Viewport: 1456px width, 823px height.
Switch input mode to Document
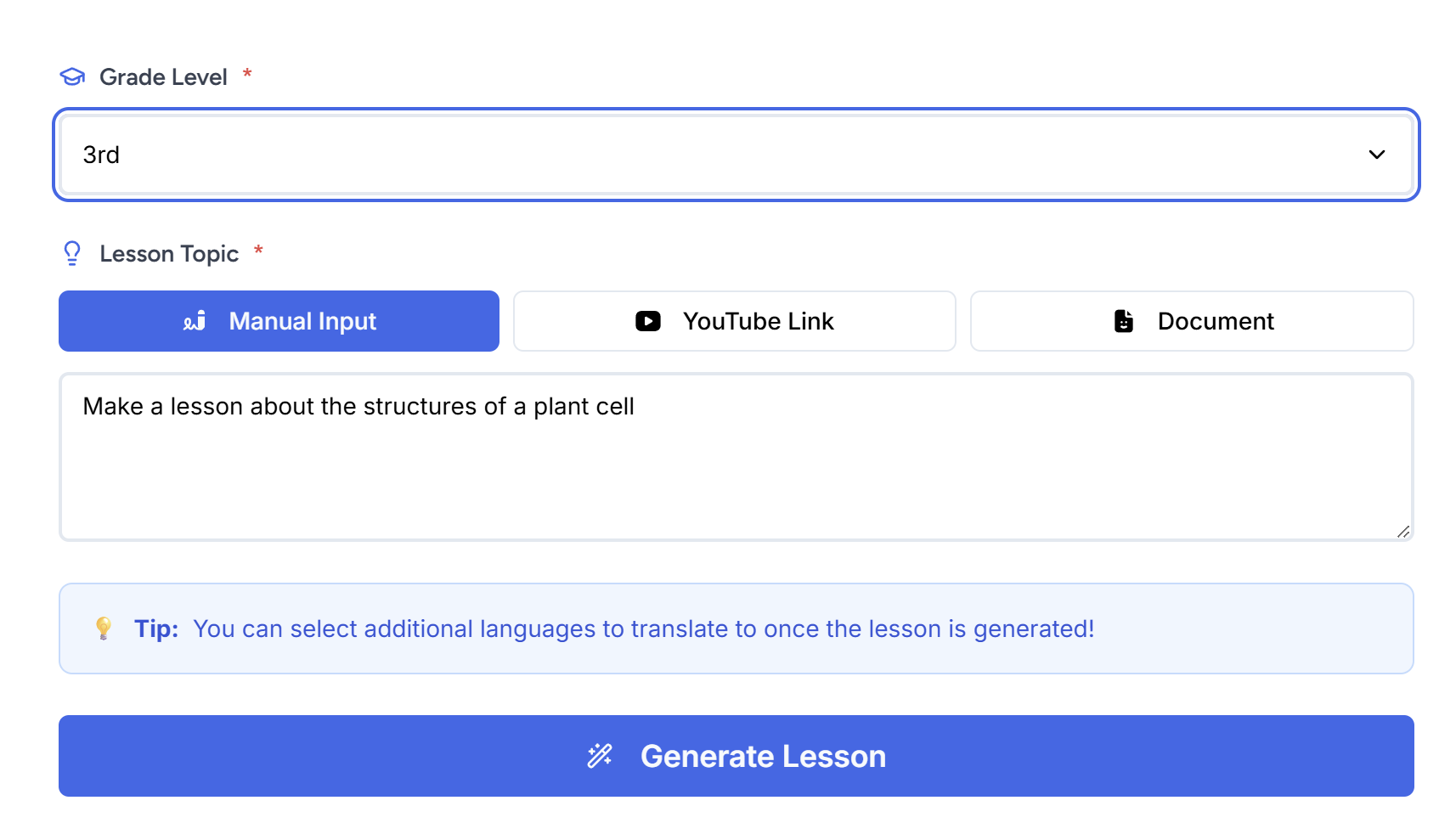(1191, 321)
